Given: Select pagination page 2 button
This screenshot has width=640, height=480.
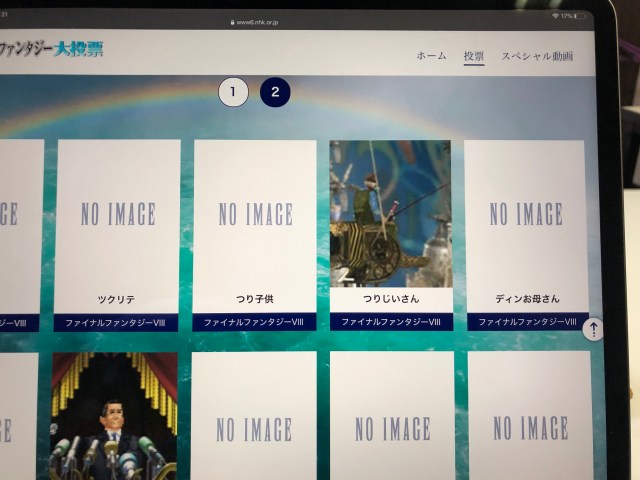Looking at the screenshot, I should tap(275, 92).
